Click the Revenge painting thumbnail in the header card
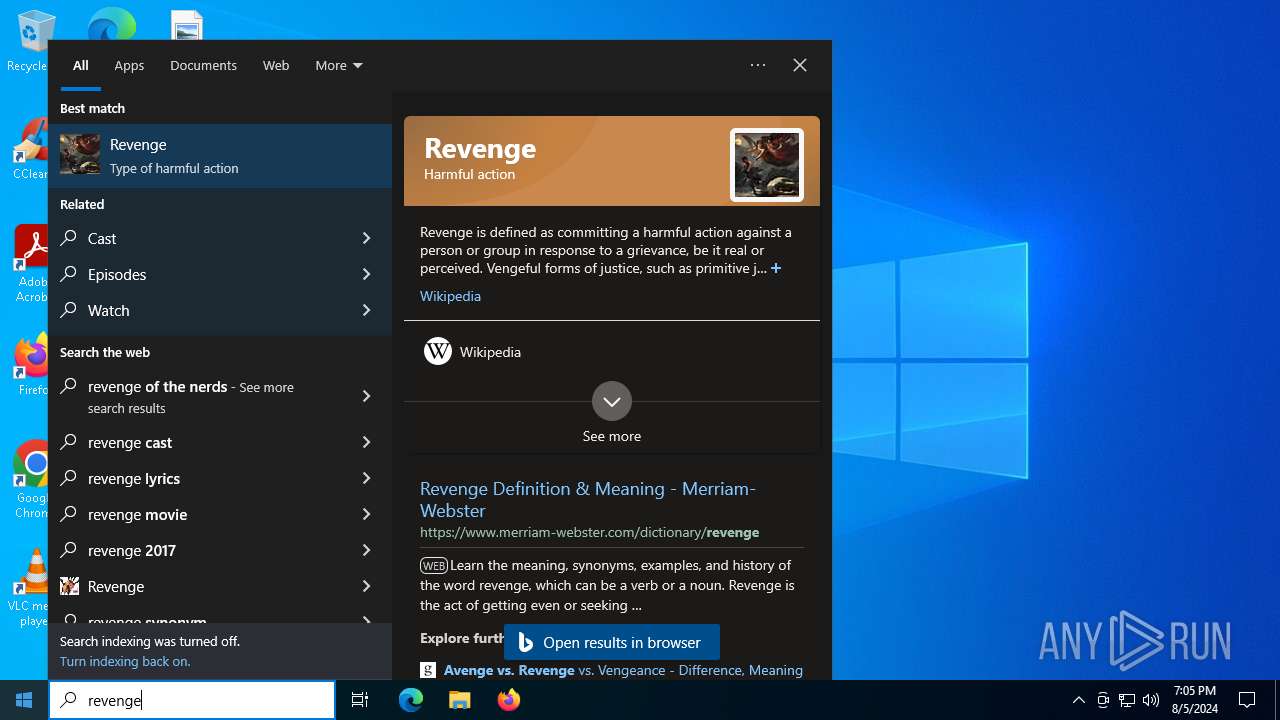Image resolution: width=1280 pixels, height=720 pixels. (767, 165)
